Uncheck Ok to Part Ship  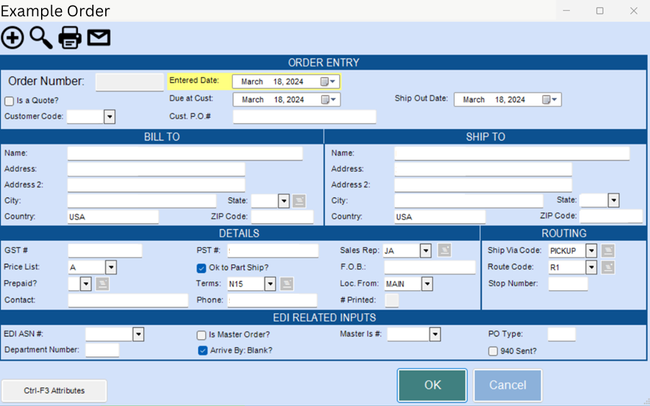pos(201,267)
